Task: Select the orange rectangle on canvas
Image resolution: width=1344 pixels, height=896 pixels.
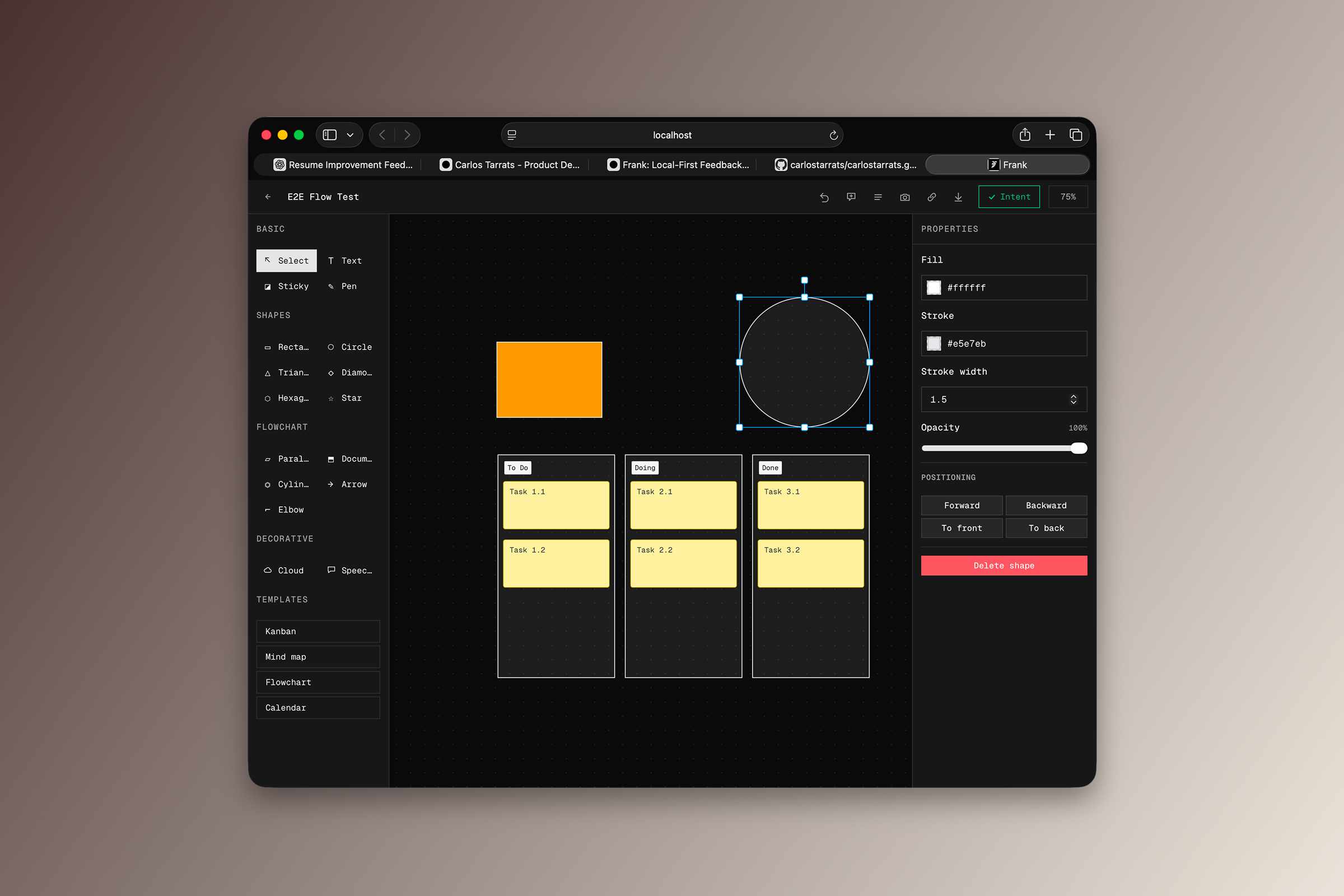Action: point(549,380)
